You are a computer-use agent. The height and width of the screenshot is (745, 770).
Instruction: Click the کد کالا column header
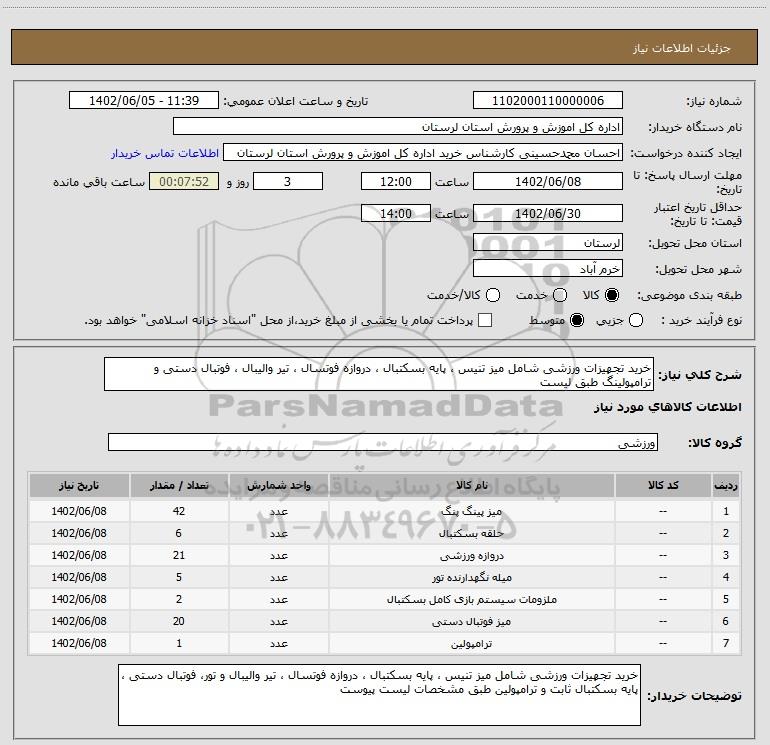click(663, 485)
